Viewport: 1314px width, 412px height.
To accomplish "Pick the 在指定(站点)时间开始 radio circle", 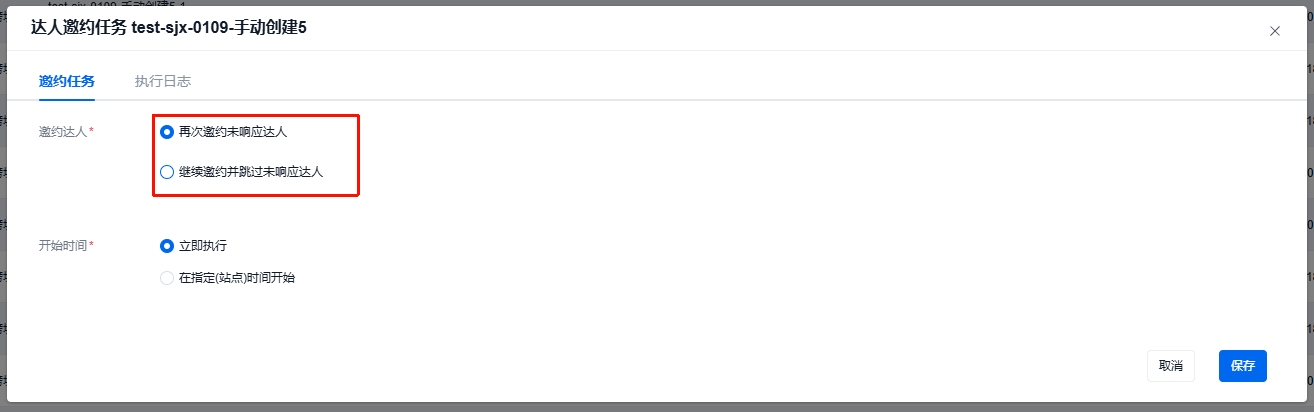I will click(167, 278).
